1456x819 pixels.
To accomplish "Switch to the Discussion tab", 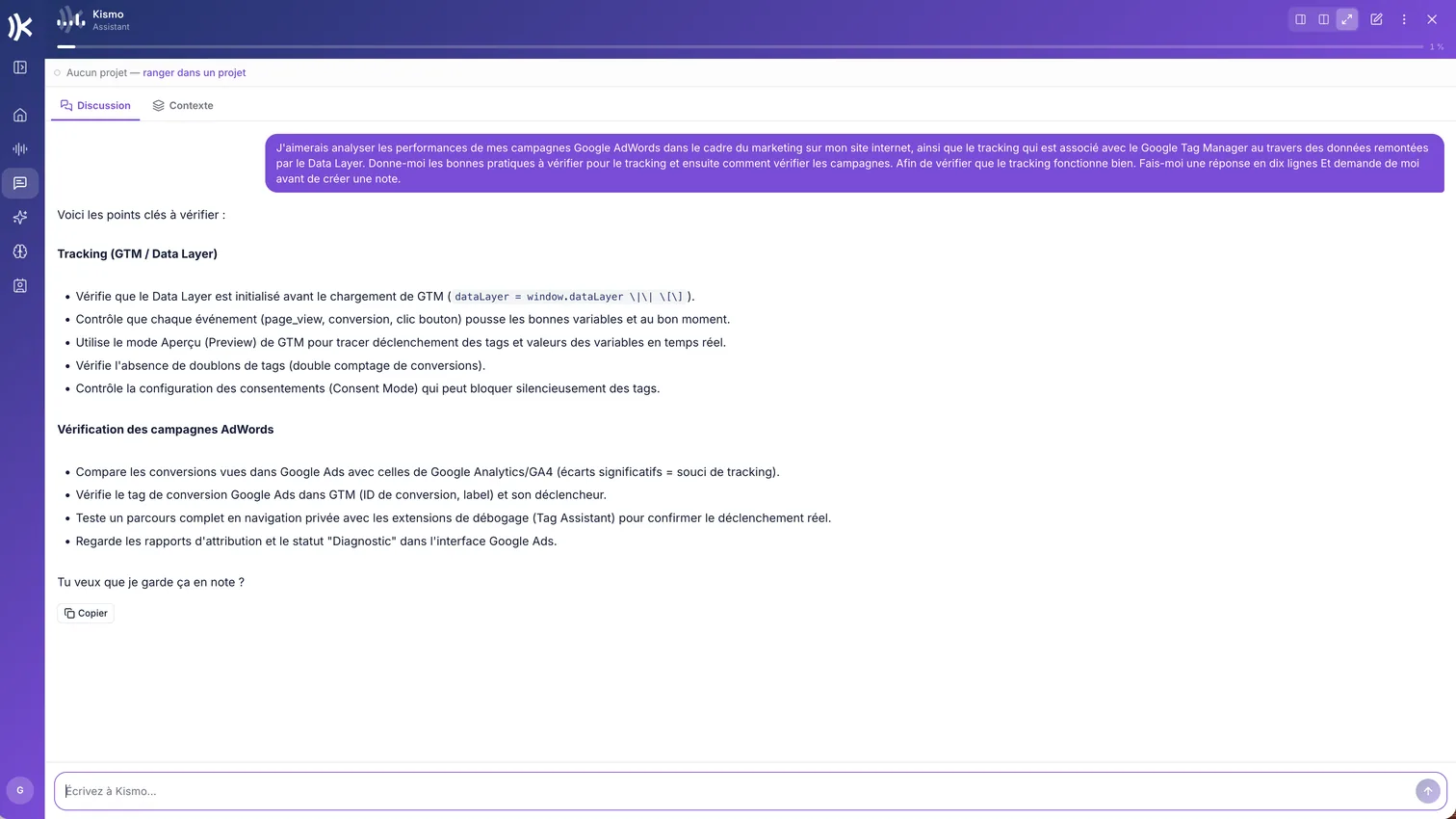I will (95, 106).
